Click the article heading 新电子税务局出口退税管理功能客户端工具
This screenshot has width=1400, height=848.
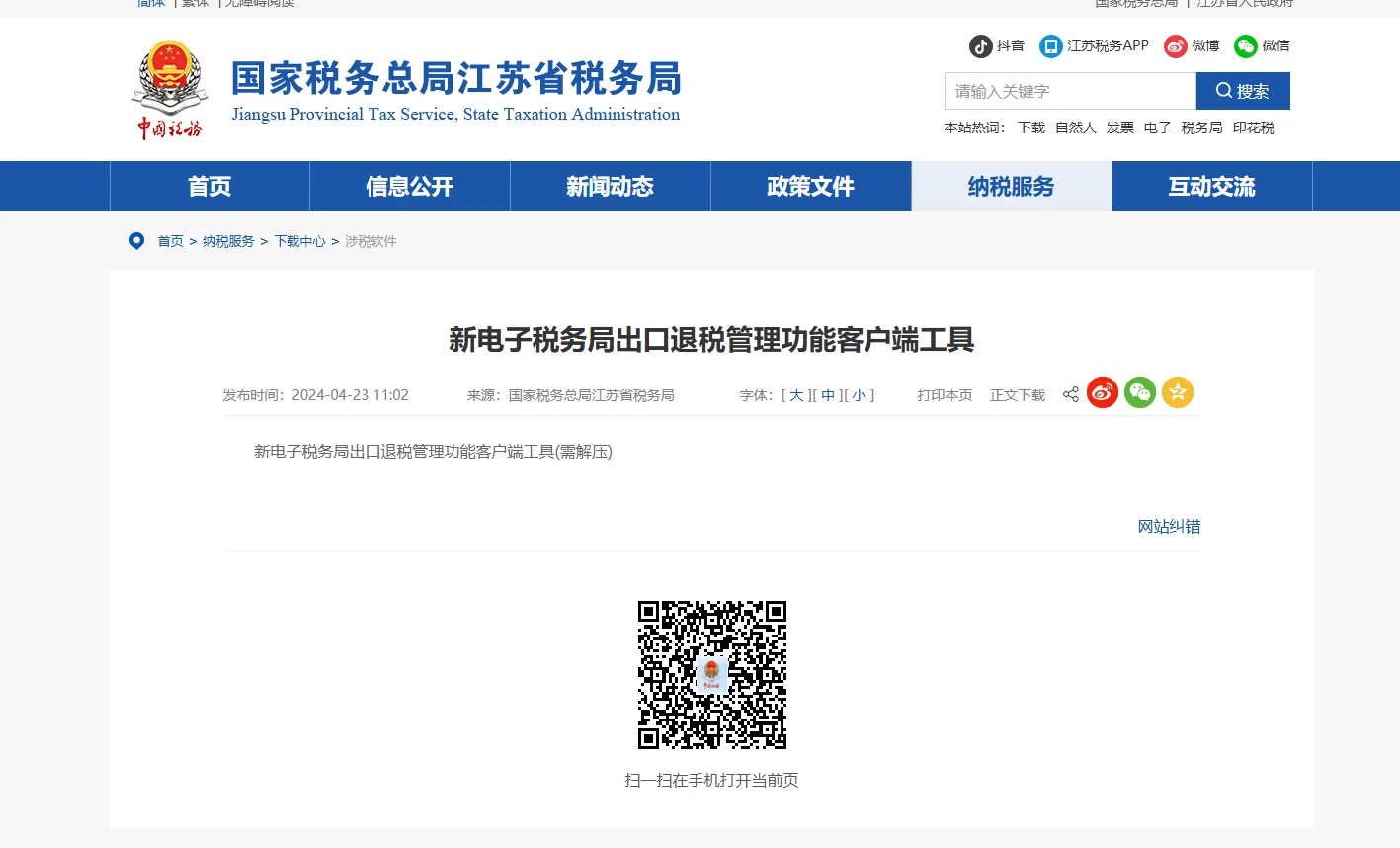pyautogui.click(x=711, y=340)
